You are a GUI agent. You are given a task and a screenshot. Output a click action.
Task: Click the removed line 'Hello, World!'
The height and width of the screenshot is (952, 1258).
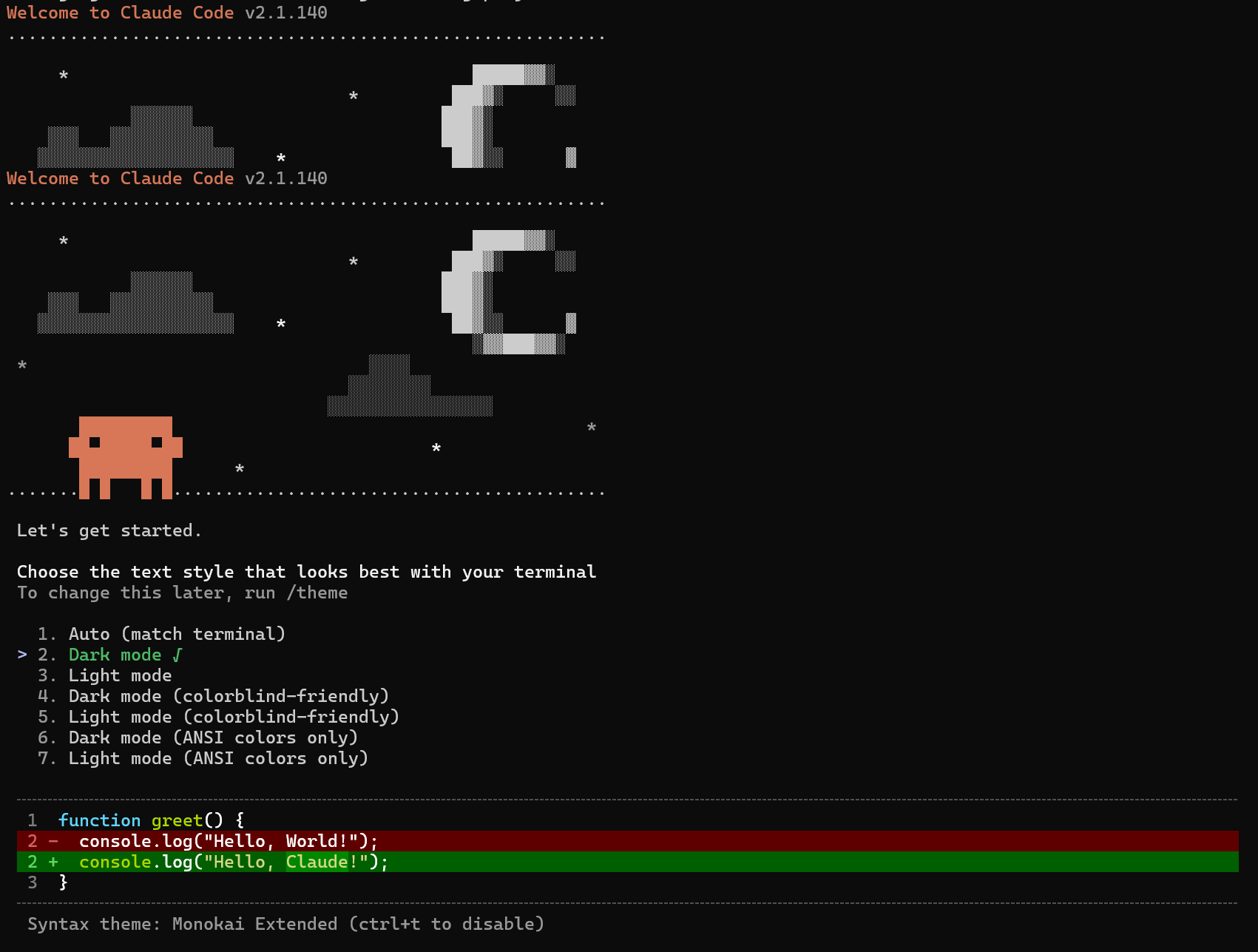click(627, 841)
